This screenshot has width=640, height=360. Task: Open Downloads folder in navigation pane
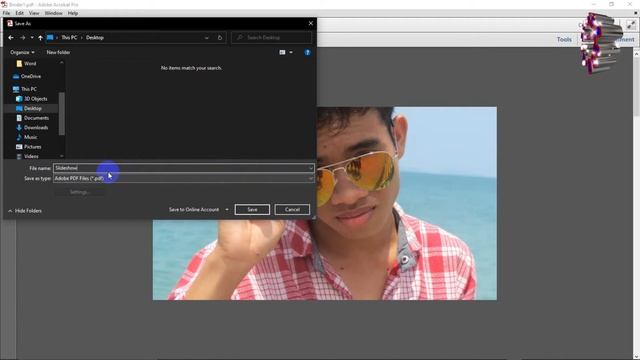click(x=36, y=128)
